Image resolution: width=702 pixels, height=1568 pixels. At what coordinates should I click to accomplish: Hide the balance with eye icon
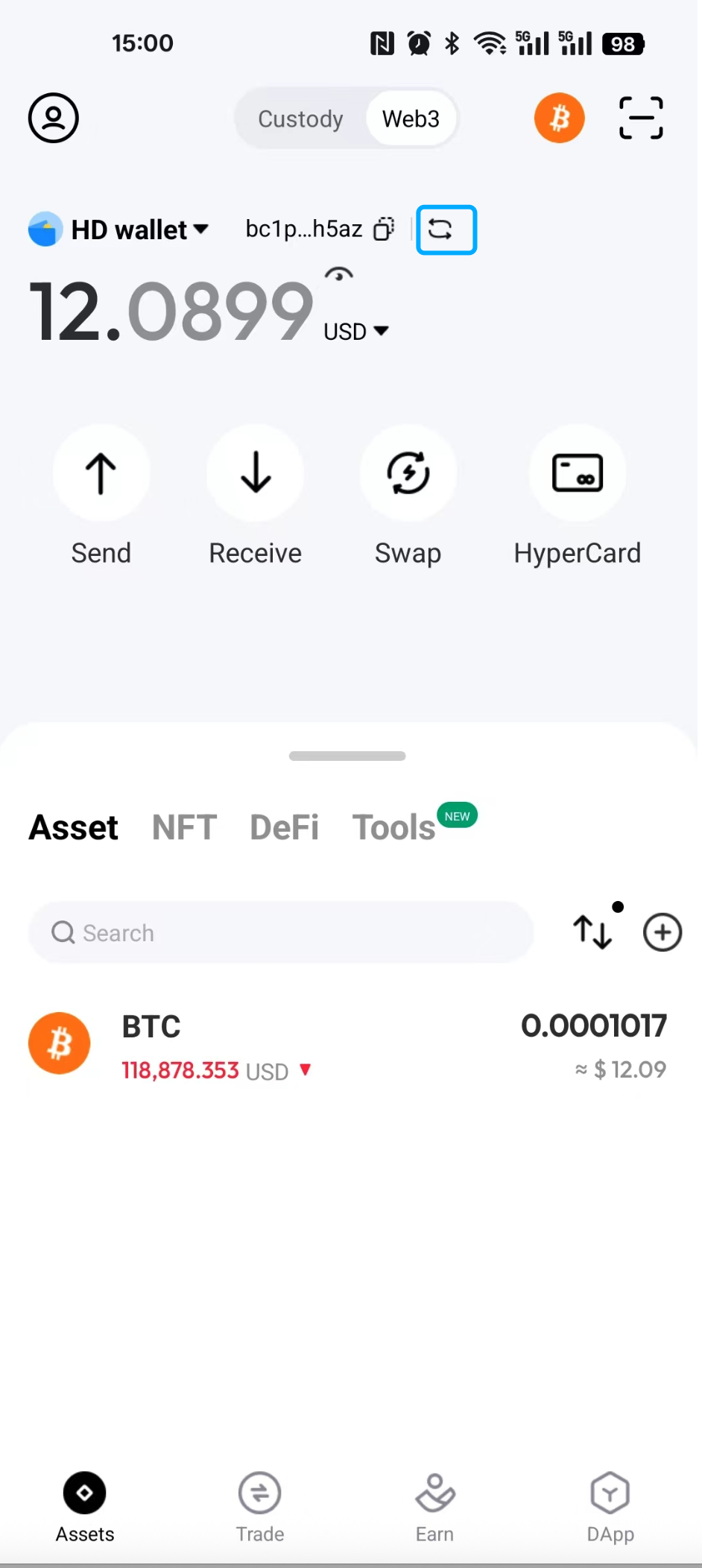click(339, 275)
